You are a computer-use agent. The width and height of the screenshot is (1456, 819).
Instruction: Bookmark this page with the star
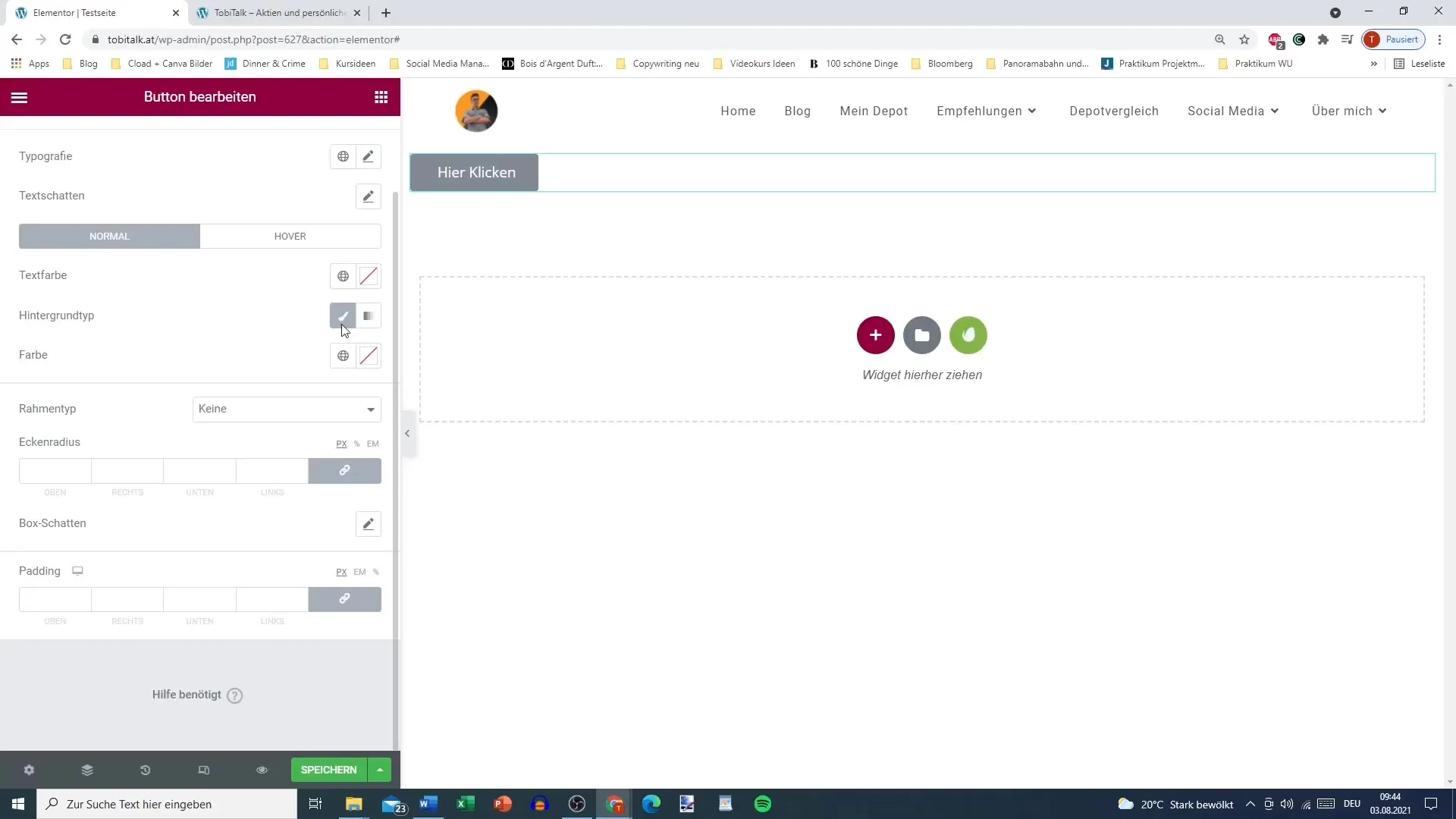tap(1244, 39)
